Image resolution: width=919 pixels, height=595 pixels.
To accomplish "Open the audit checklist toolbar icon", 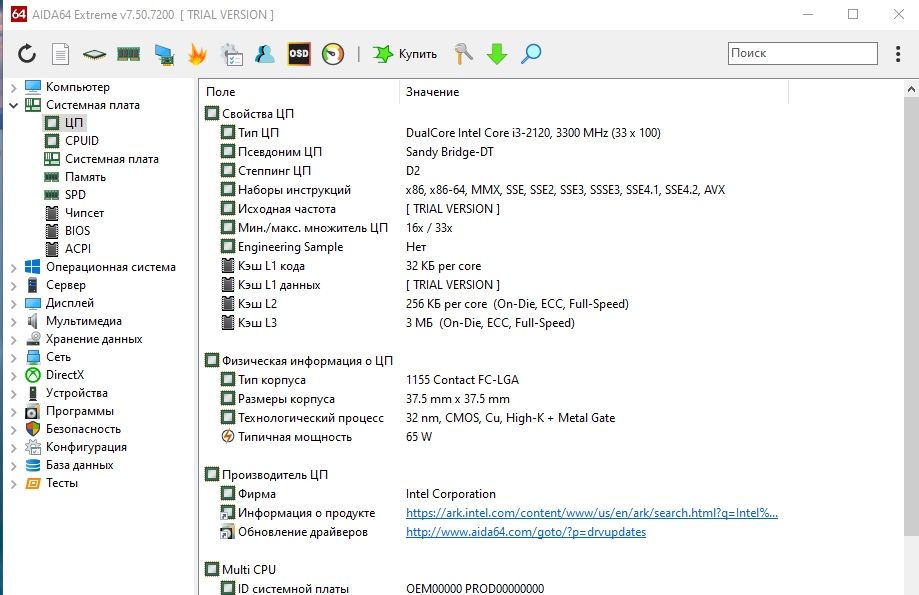I will click(232, 54).
